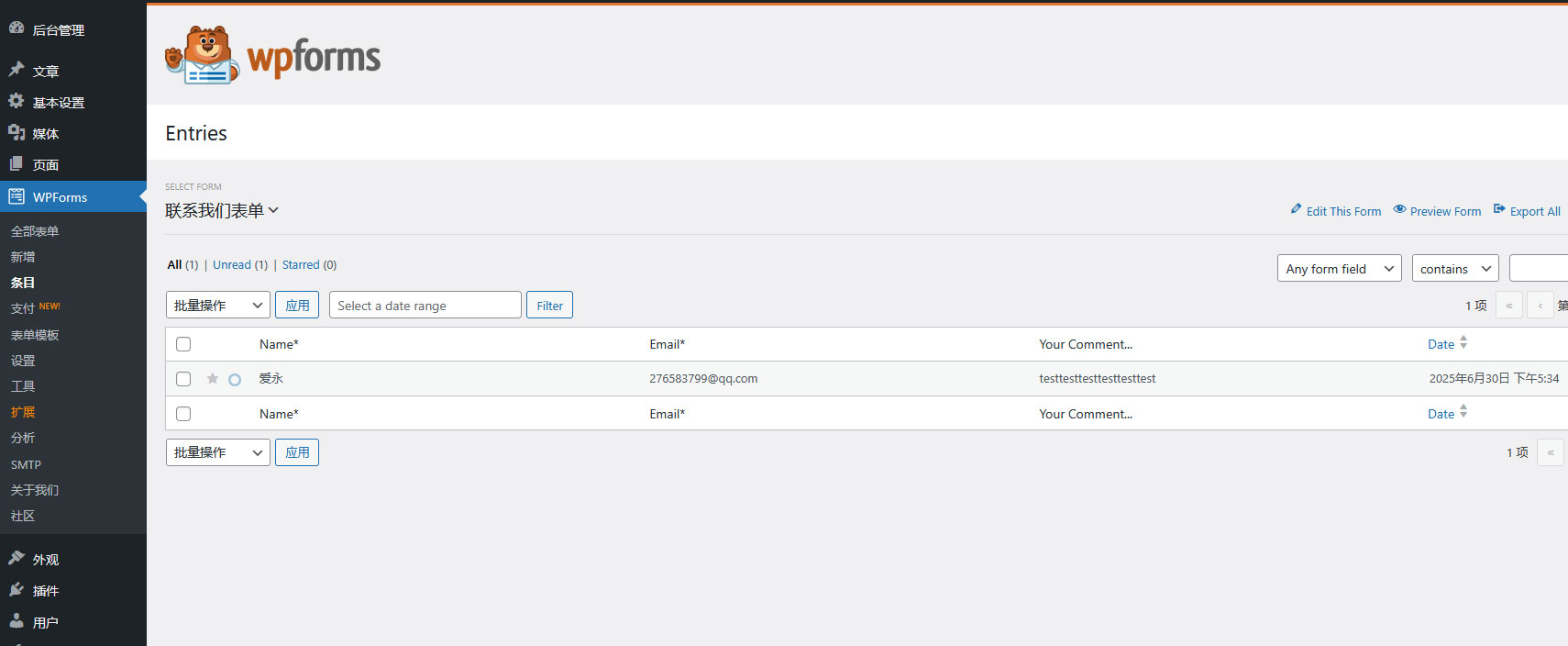Click the media icon for 媒体
The image size is (1568, 646).
point(17,132)
